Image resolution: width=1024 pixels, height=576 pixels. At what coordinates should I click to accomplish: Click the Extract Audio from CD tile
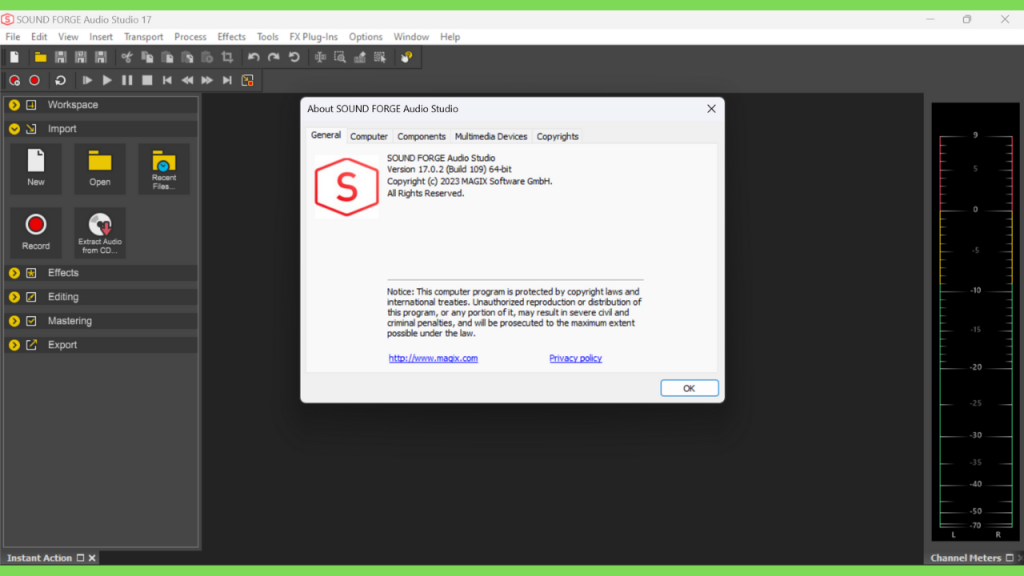pos(100,232)
